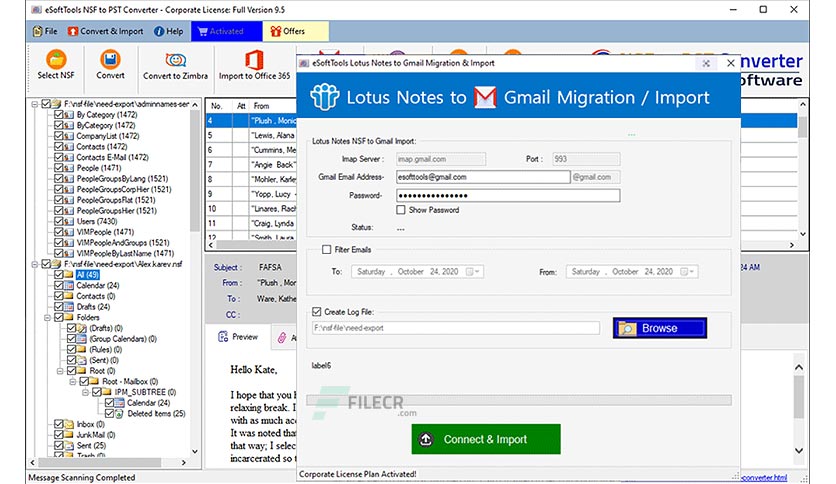Click the dialog's expand icon beside close
Image resolution: width=836 pixels, height=484 pixels.
click(706, 63)
